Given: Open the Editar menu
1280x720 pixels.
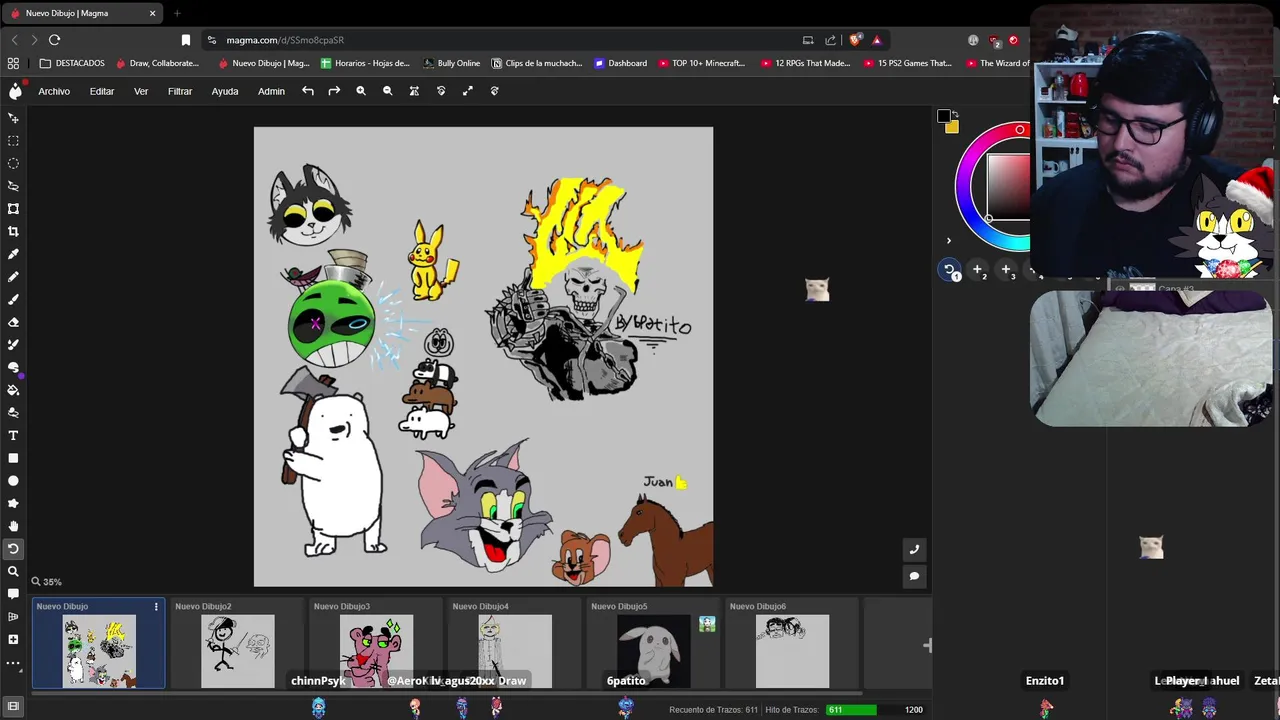Looking at the screenshot, I should (x=102, y=91).
